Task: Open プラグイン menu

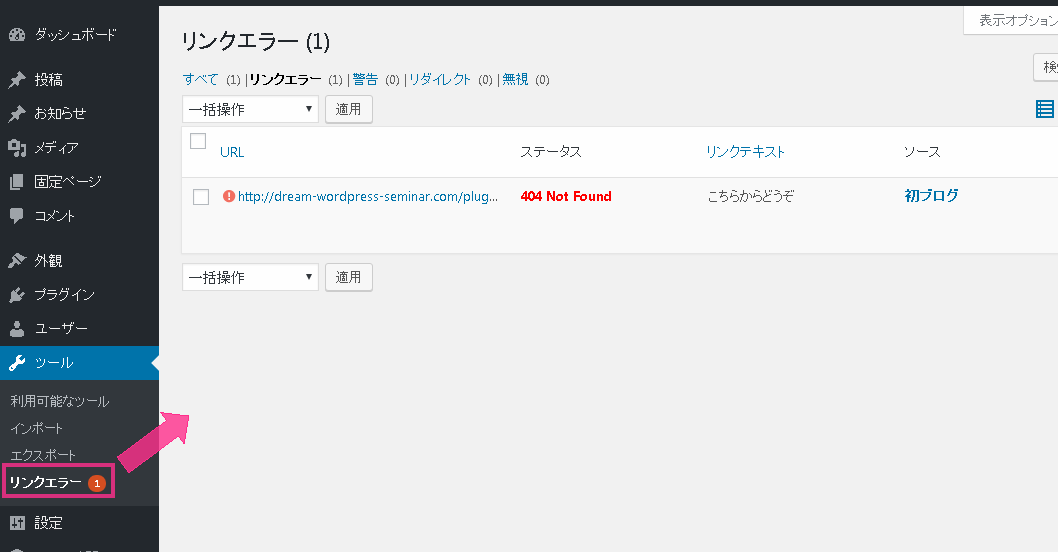Action: 65,294
